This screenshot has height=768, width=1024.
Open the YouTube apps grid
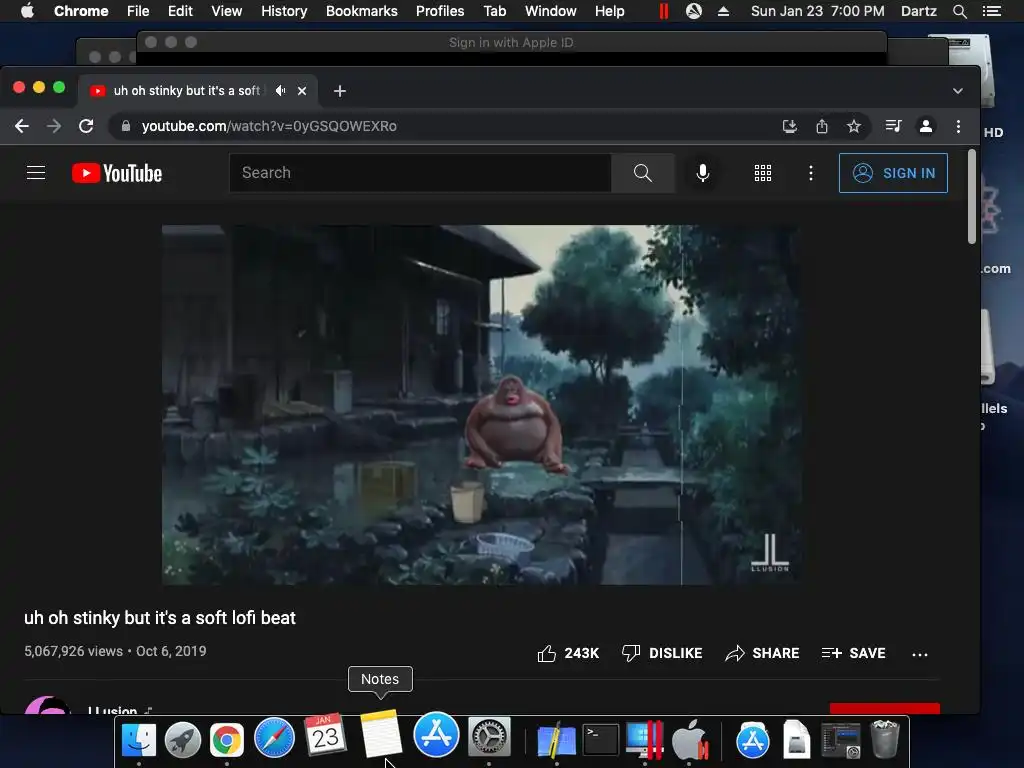tap(763, 172)
